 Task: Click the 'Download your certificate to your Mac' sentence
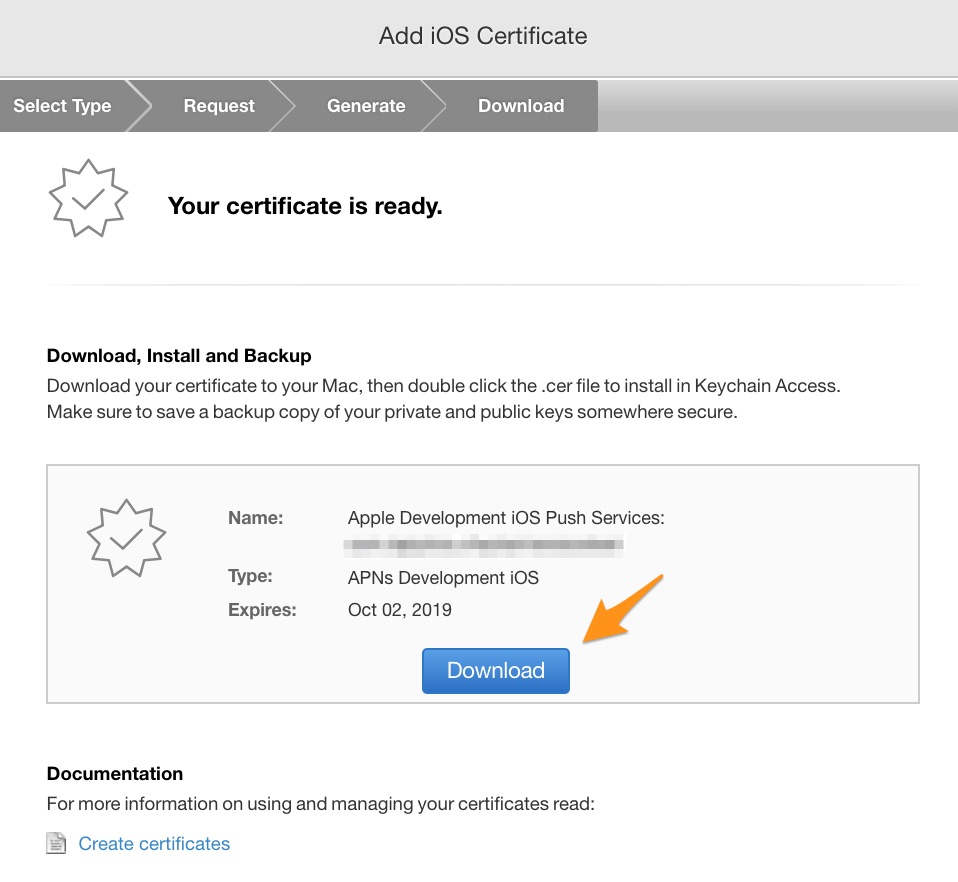[444, 386]
